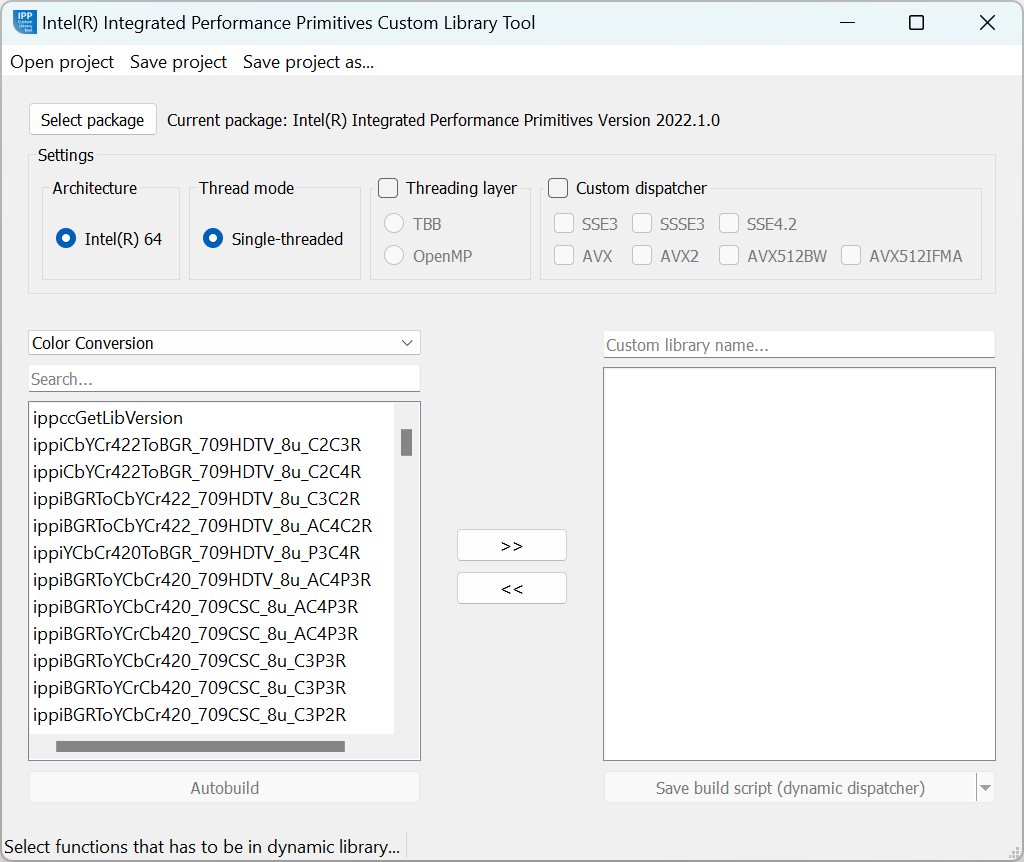1024x862 pixels.
Task: Click the horizontal scrollbar under function list
Action: click(200, 746)
